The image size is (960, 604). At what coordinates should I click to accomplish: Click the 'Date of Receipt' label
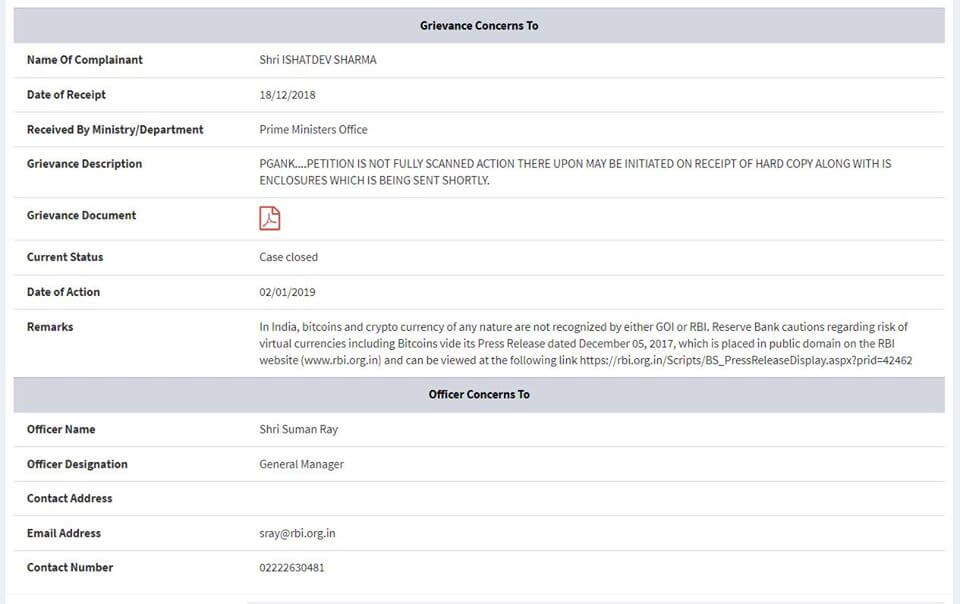coord(66,95)
